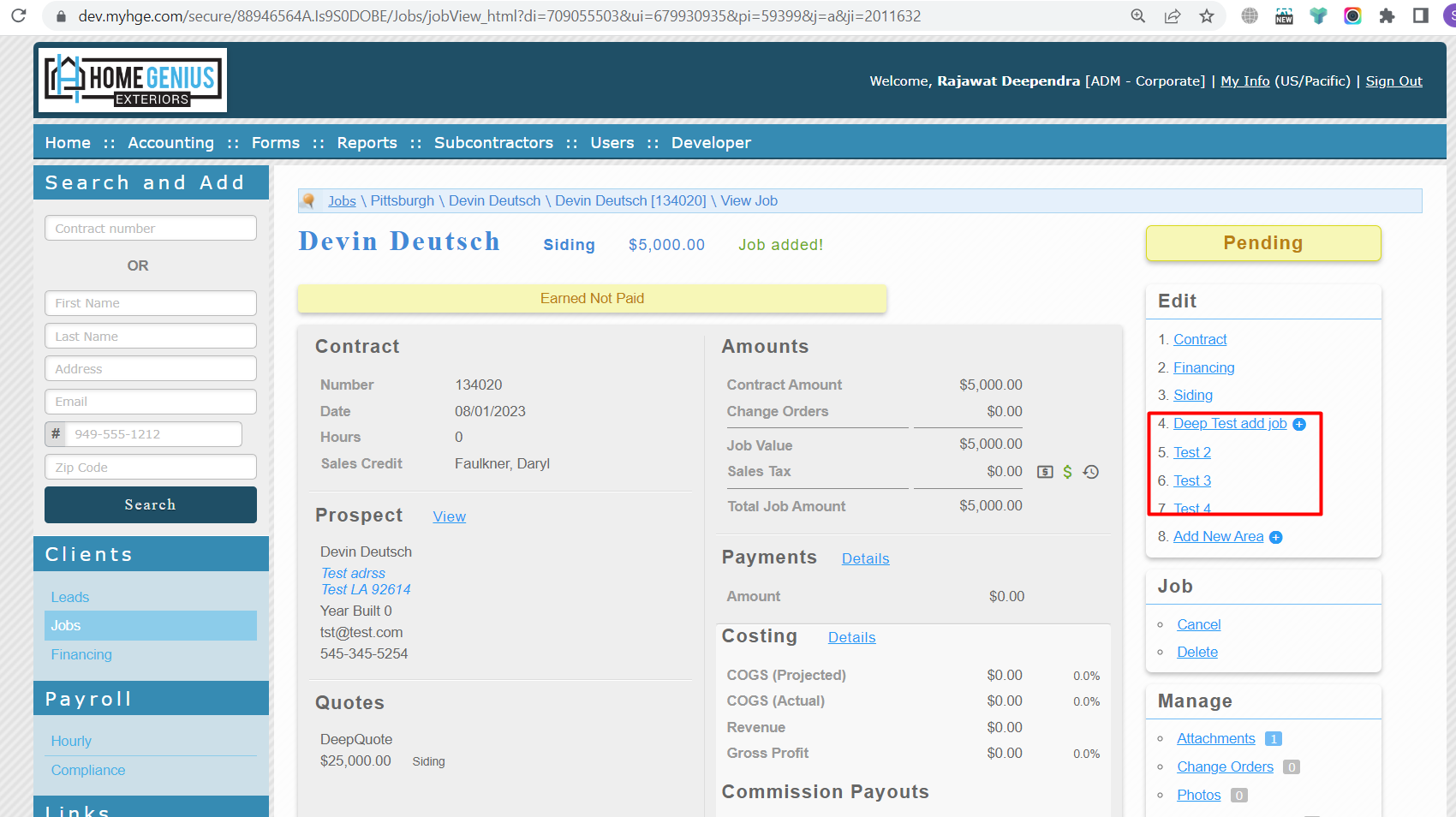Click the Contract number input field
This screenshot has width=1456, height=817.
pos(151,229)
